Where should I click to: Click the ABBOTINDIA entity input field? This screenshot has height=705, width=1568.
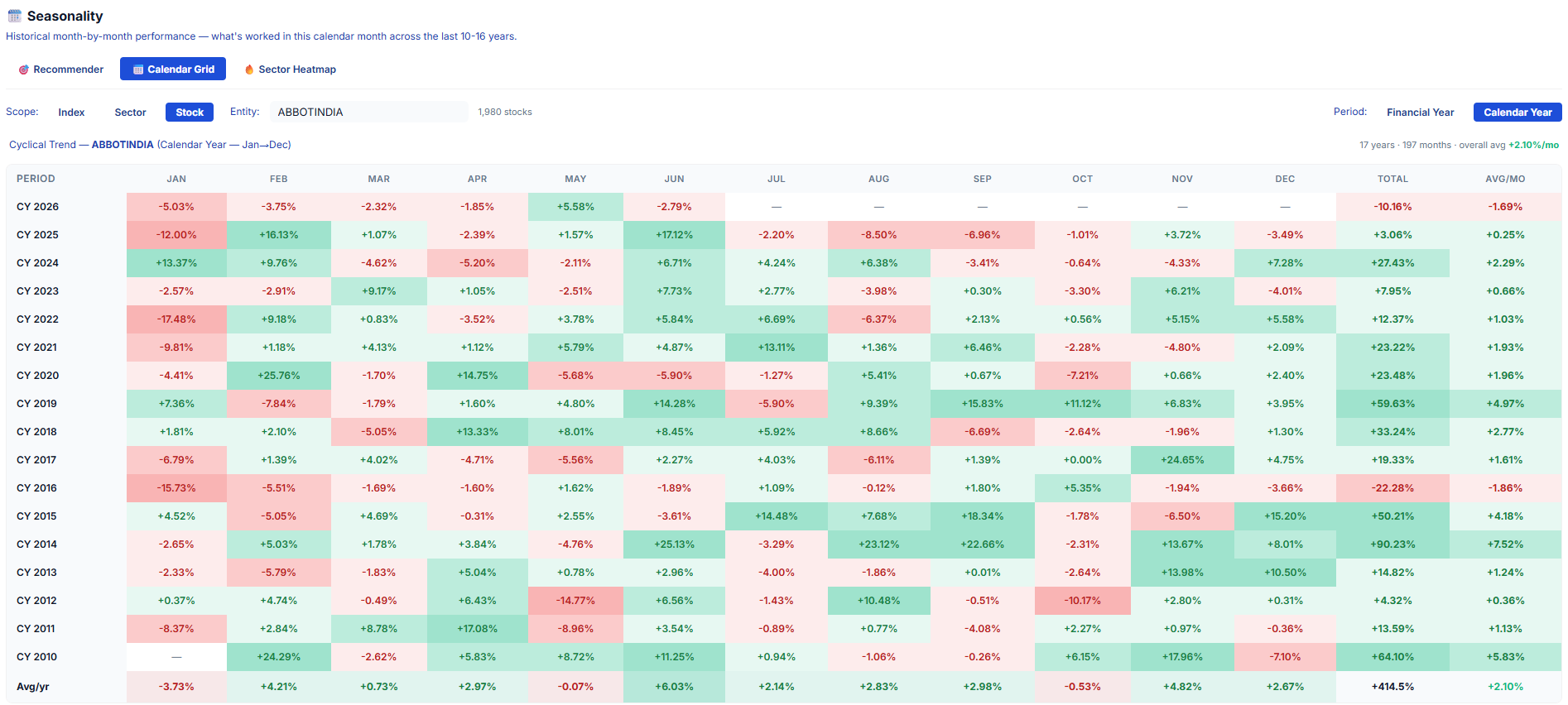click(369, 112)
